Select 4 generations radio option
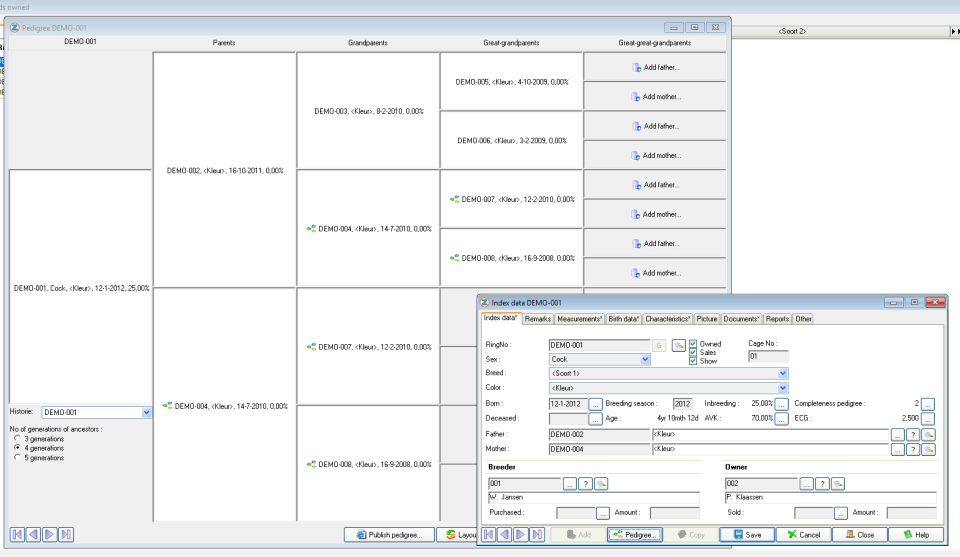 [x=17, y=447]
